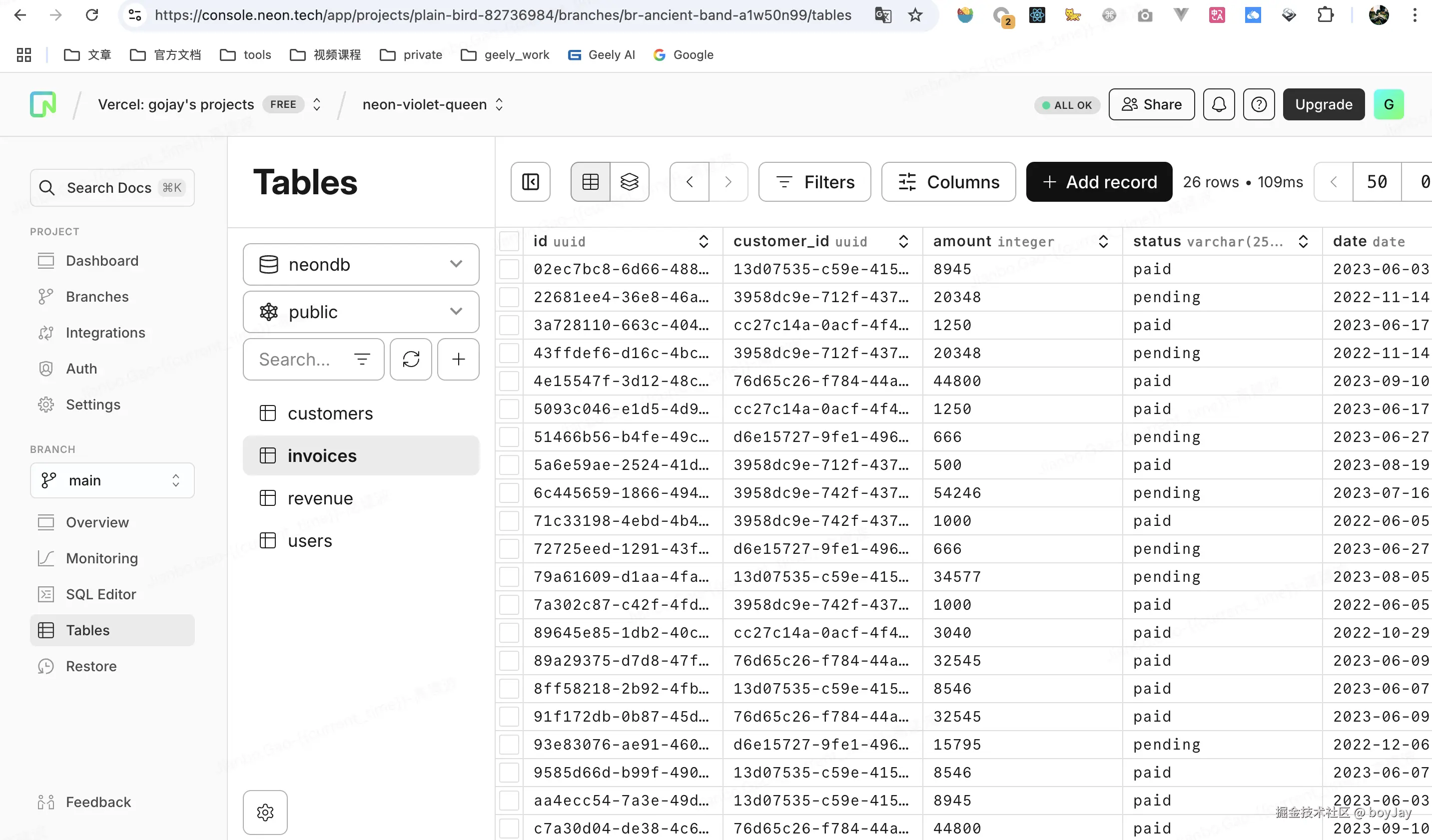Open the Filters button
The width and height of the screenshot is (1432, 840).
(x=814, y=182)
